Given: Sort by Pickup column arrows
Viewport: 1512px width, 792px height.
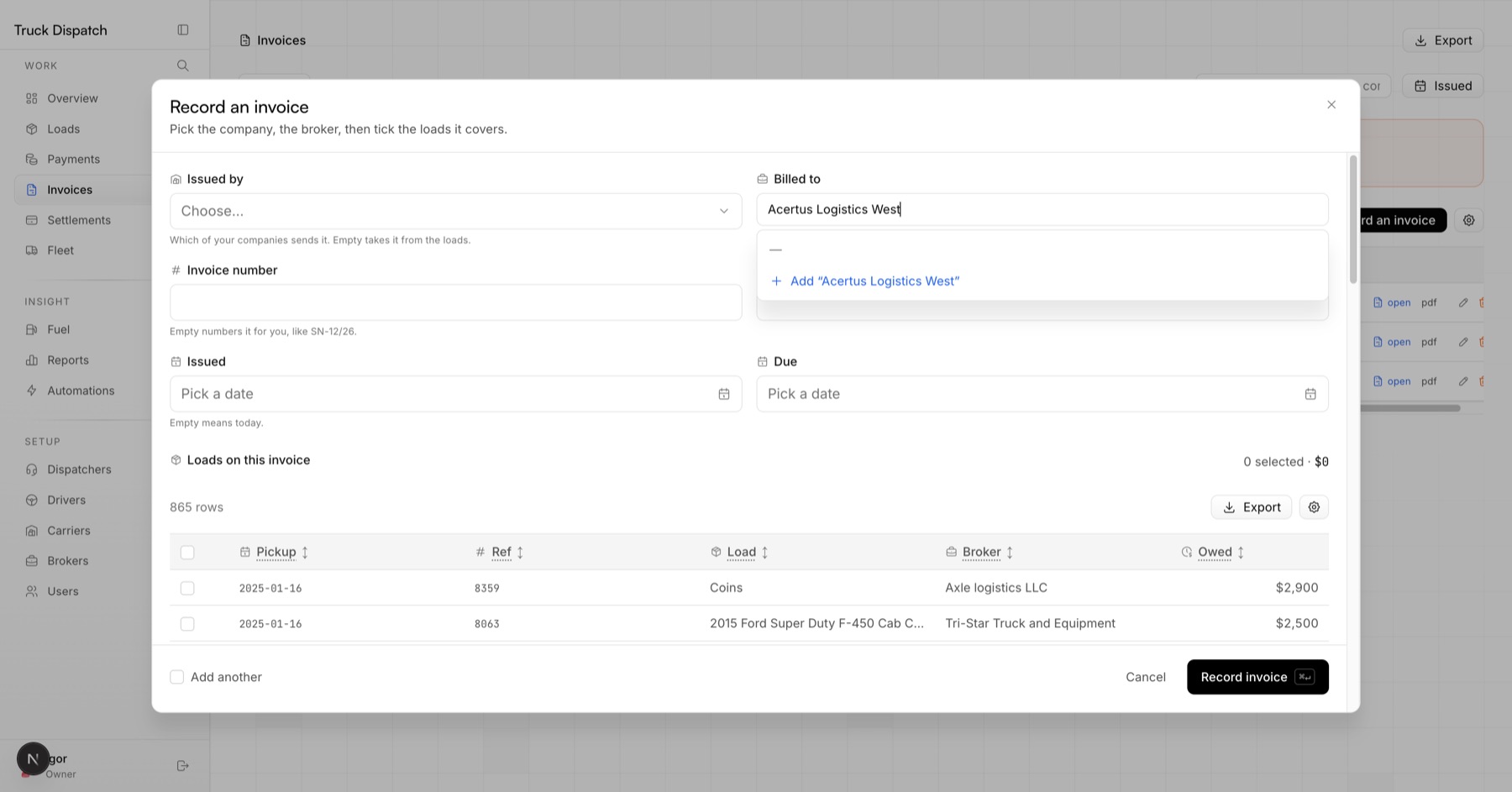Looking at the screenshot, I should pos(305,553).
